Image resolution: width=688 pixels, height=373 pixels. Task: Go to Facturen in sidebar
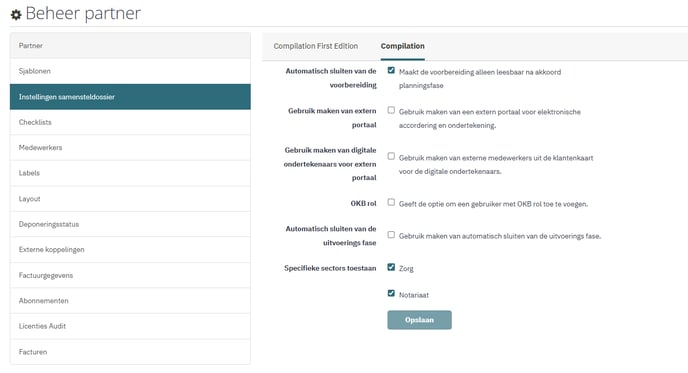[x=130, y=352]
